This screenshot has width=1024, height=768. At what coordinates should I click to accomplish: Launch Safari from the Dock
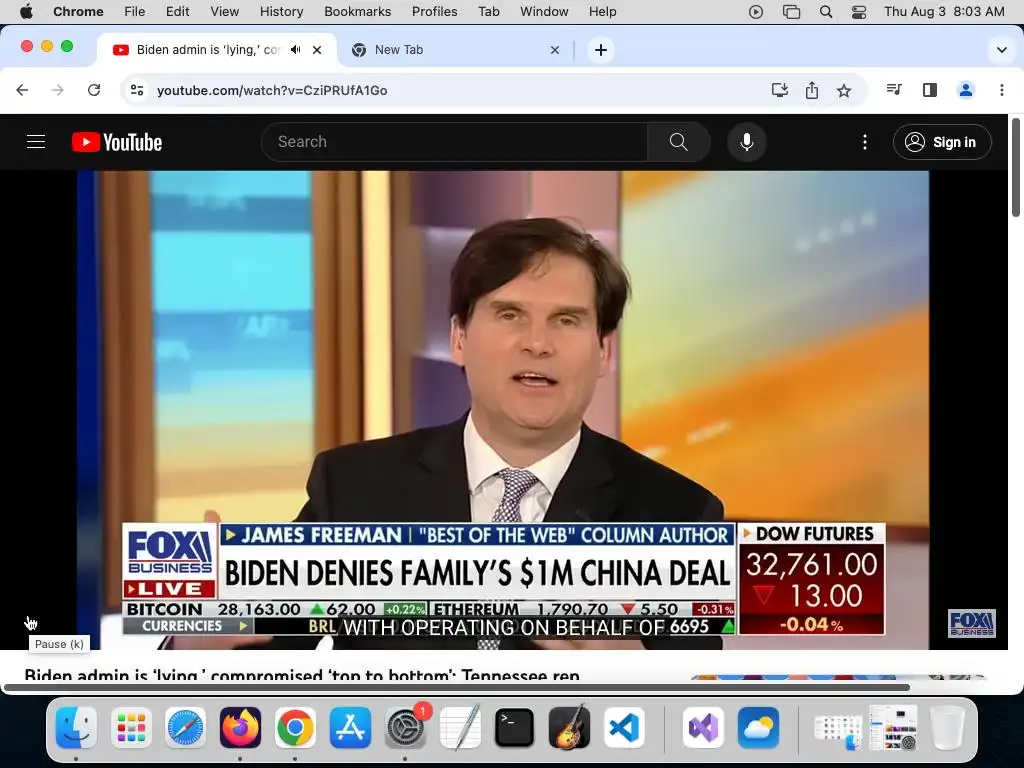tap(185, 727)
